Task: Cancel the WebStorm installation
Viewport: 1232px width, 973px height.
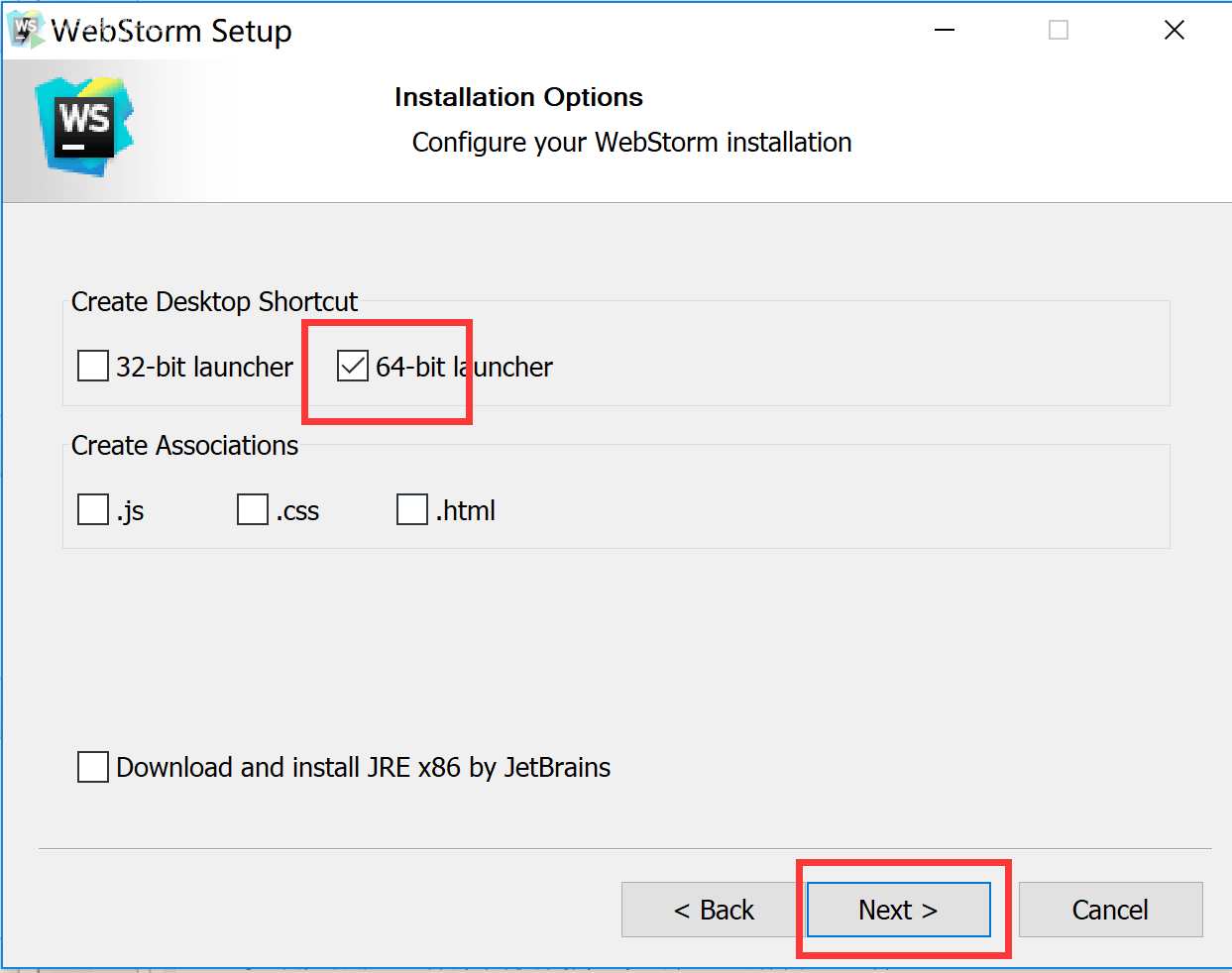Action: [x=1110, y=910]
